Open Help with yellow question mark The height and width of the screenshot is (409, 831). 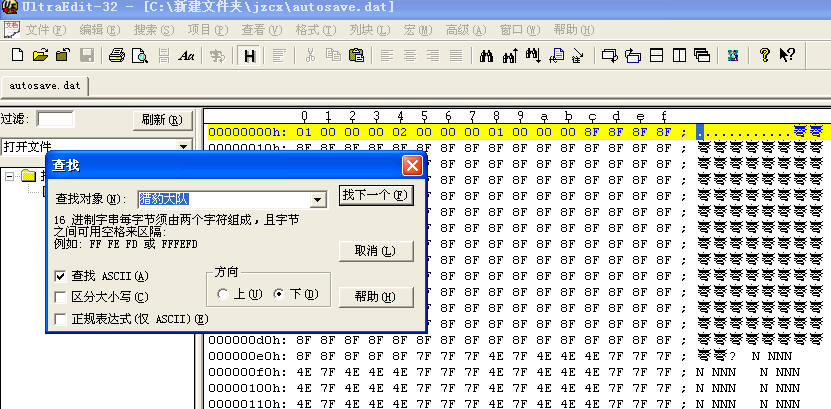[x=764, y=55]
